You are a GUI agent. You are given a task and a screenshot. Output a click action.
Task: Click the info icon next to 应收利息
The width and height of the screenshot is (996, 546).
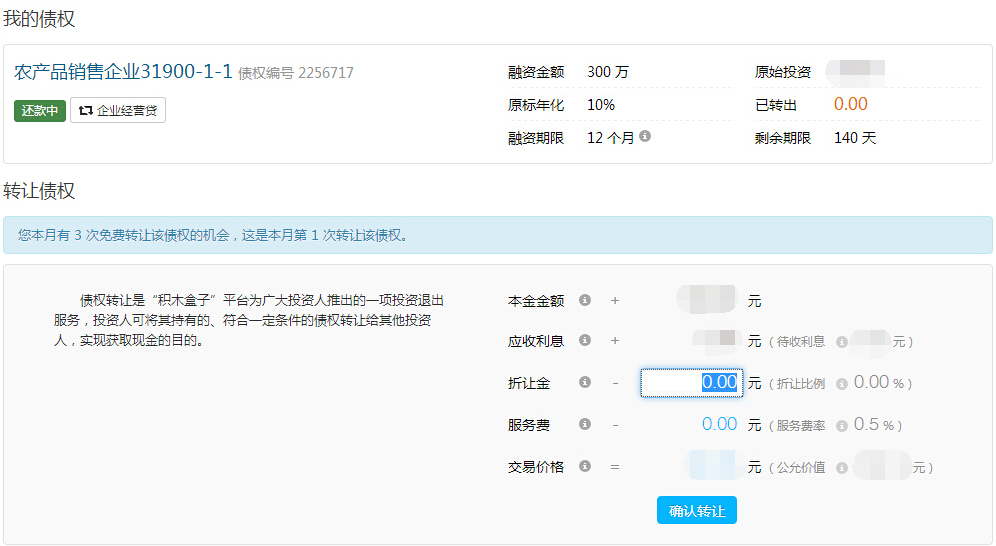coord(585,340)
